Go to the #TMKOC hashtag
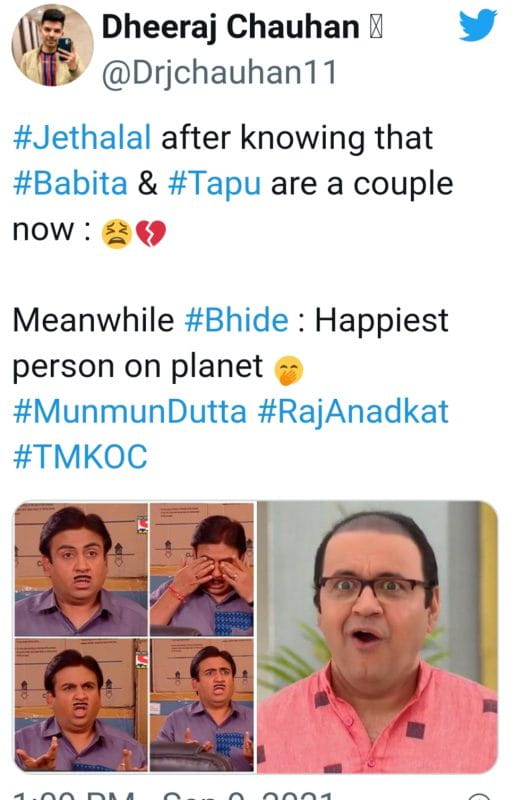Screen dimensions: 515x800 [x=80, y=457]
